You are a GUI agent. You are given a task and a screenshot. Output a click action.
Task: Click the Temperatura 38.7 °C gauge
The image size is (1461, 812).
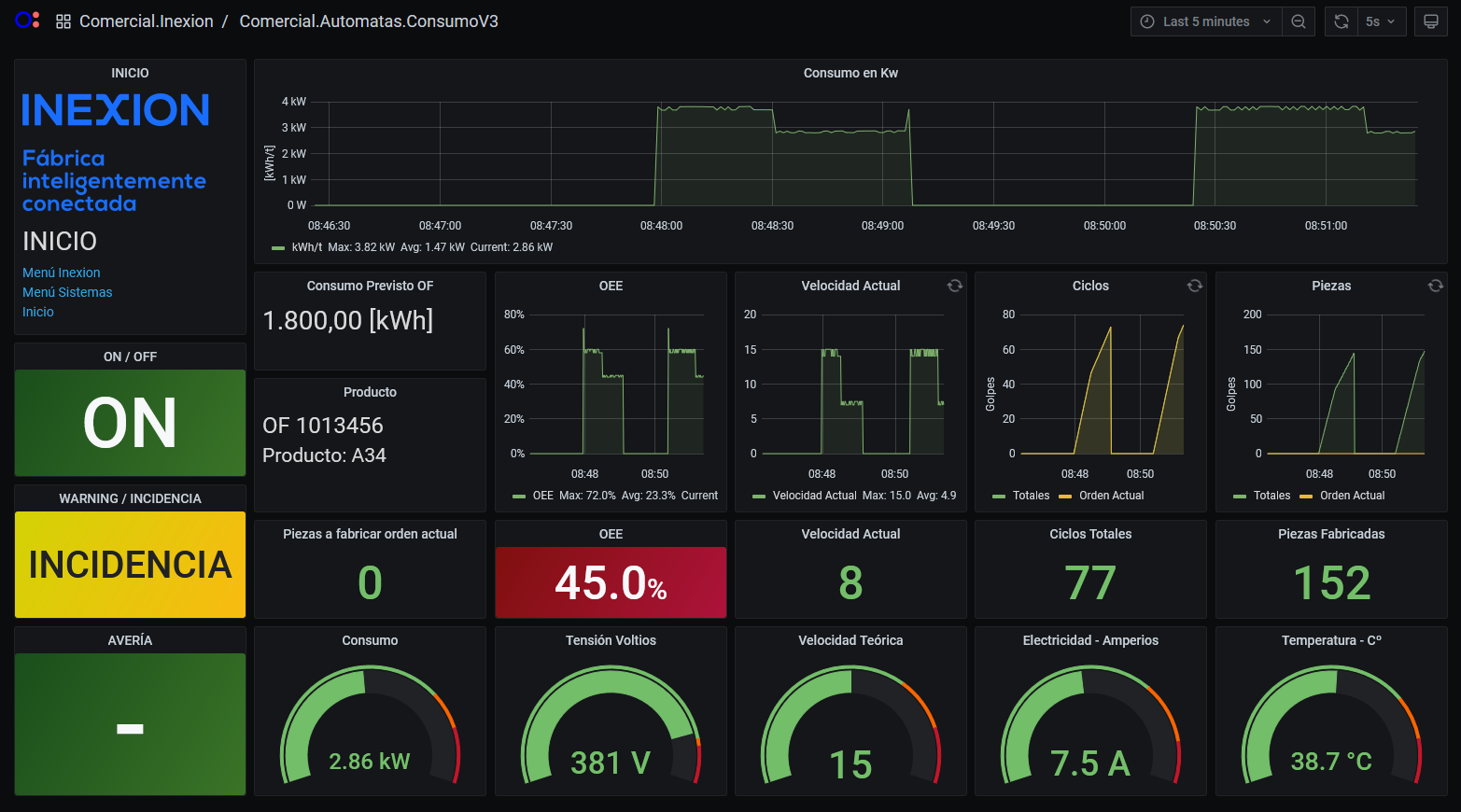point(1331,726)
